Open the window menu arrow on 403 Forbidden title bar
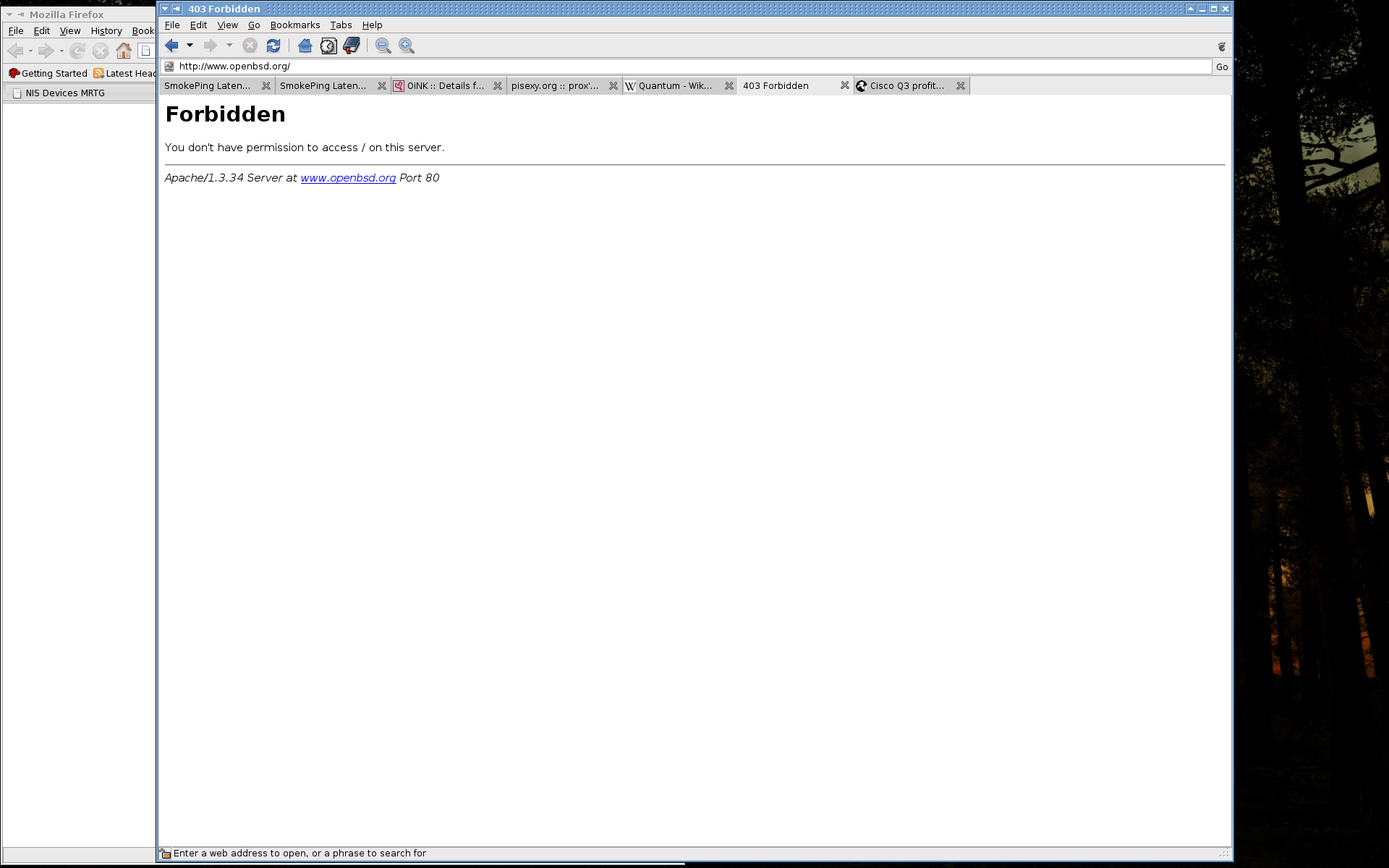 [165, 9]
